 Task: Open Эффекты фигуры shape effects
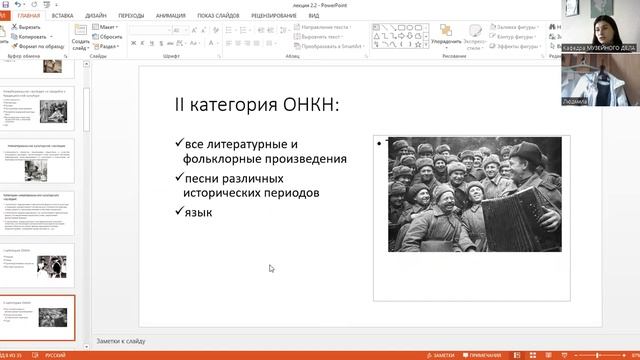[516, 46]
